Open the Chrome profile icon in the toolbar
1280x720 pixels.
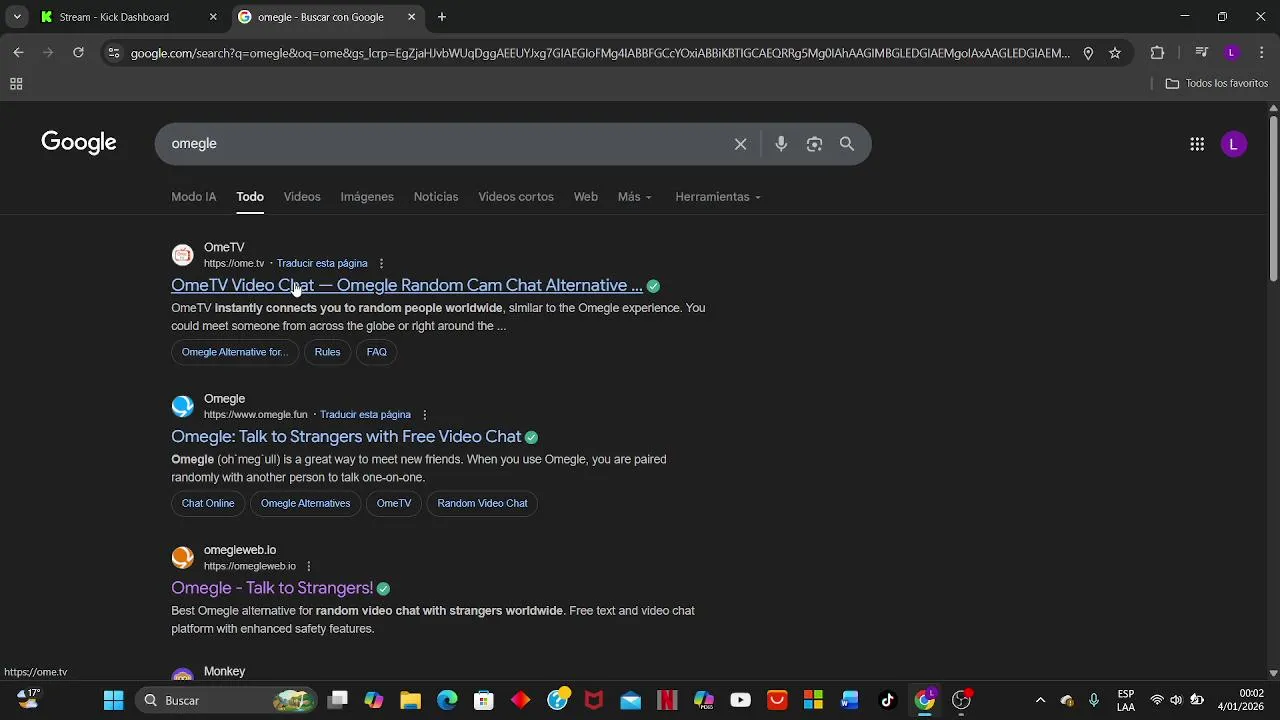1232,53
